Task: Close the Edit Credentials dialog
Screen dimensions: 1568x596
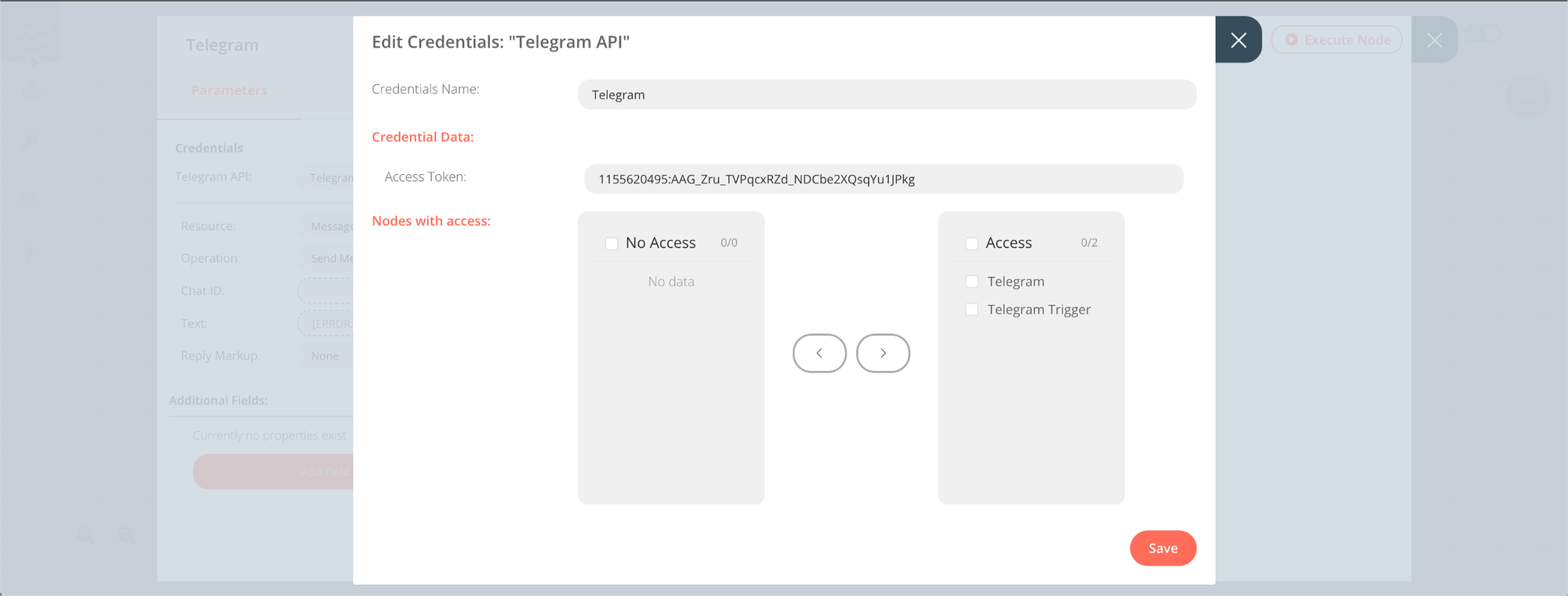Action: 1238,40
